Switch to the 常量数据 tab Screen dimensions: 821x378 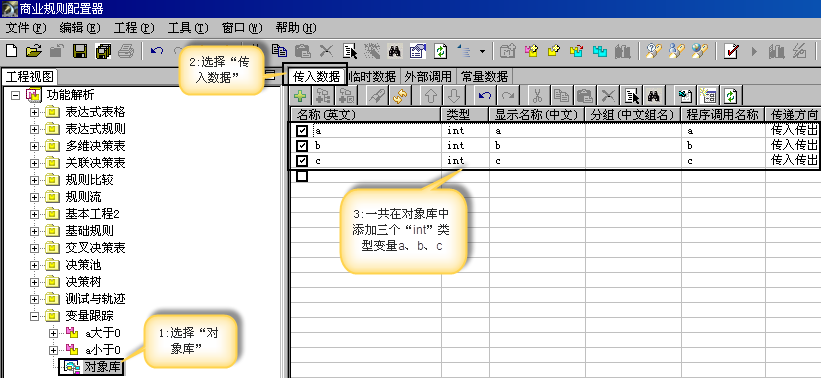484,76
